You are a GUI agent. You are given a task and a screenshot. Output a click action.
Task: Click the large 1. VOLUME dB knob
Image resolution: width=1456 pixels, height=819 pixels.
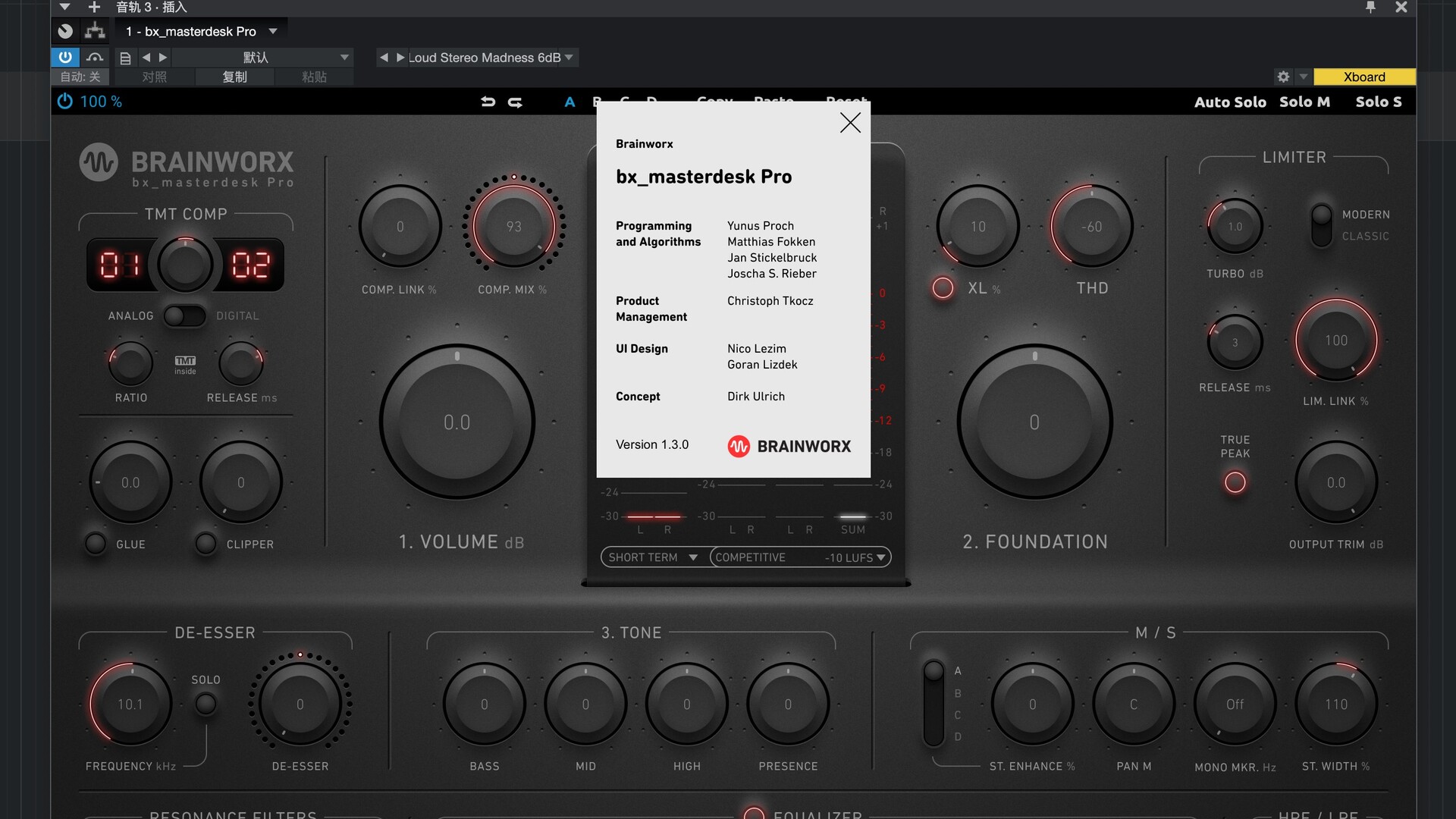click(x=457, y=422)
